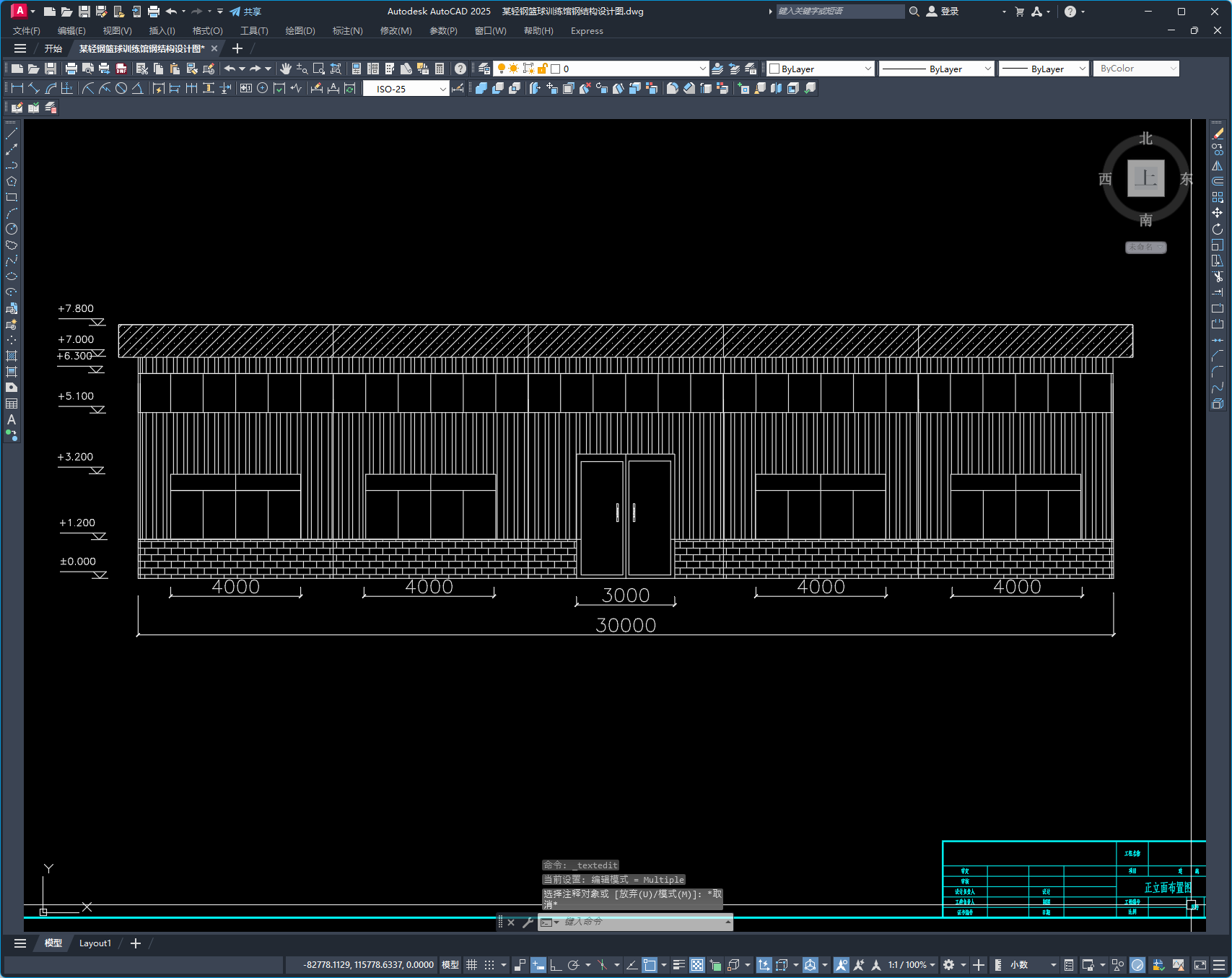The height and width of the screenshot is (978, 1232).
Task: Expand the layer list dropdown
Action: pyautogui.click(x=702, y=69)
